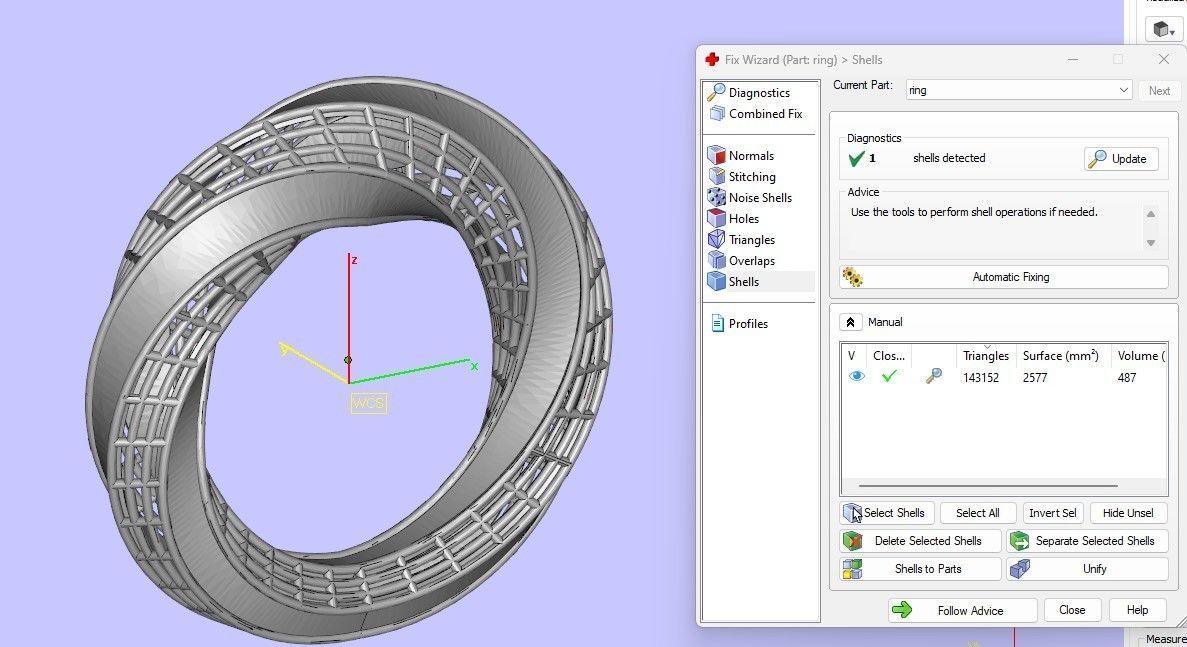
Task: Toggle visibility eye of the shell row
Action: pyautogui.click(x=856, y=376)
